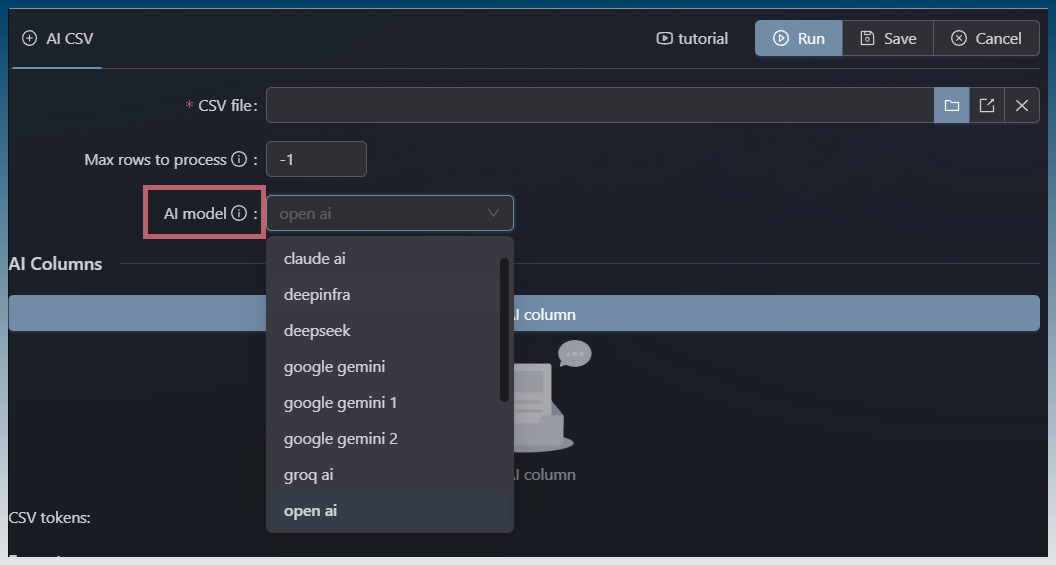Click the folder icon to browse CSV file
The height and width of the screenshot is (565, 1056).
(x=951, y=105)
